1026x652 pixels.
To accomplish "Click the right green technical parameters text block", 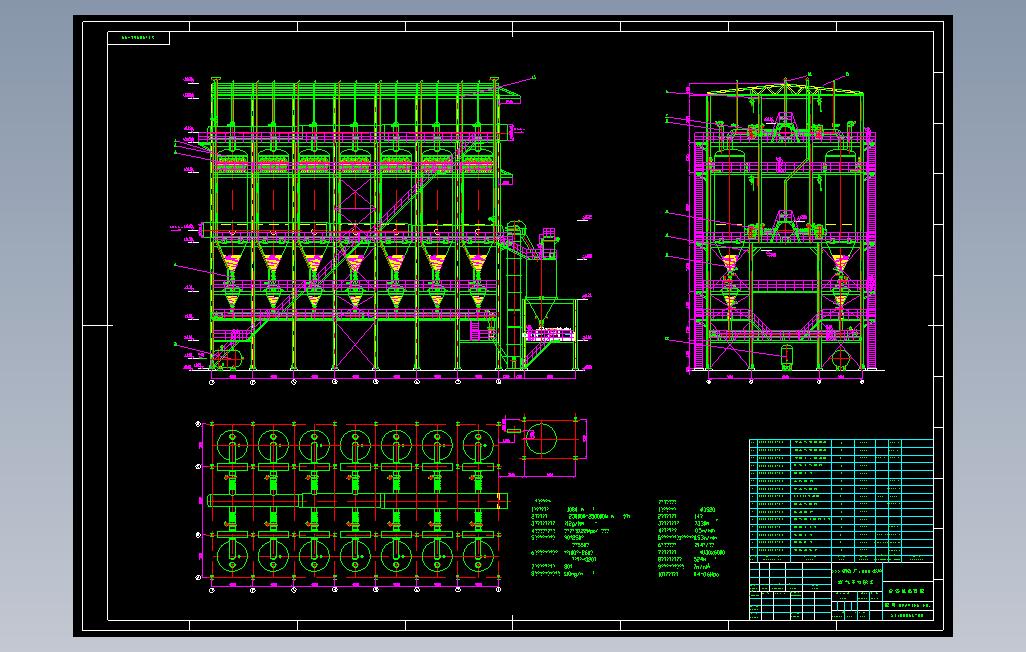I will (692, 539).
